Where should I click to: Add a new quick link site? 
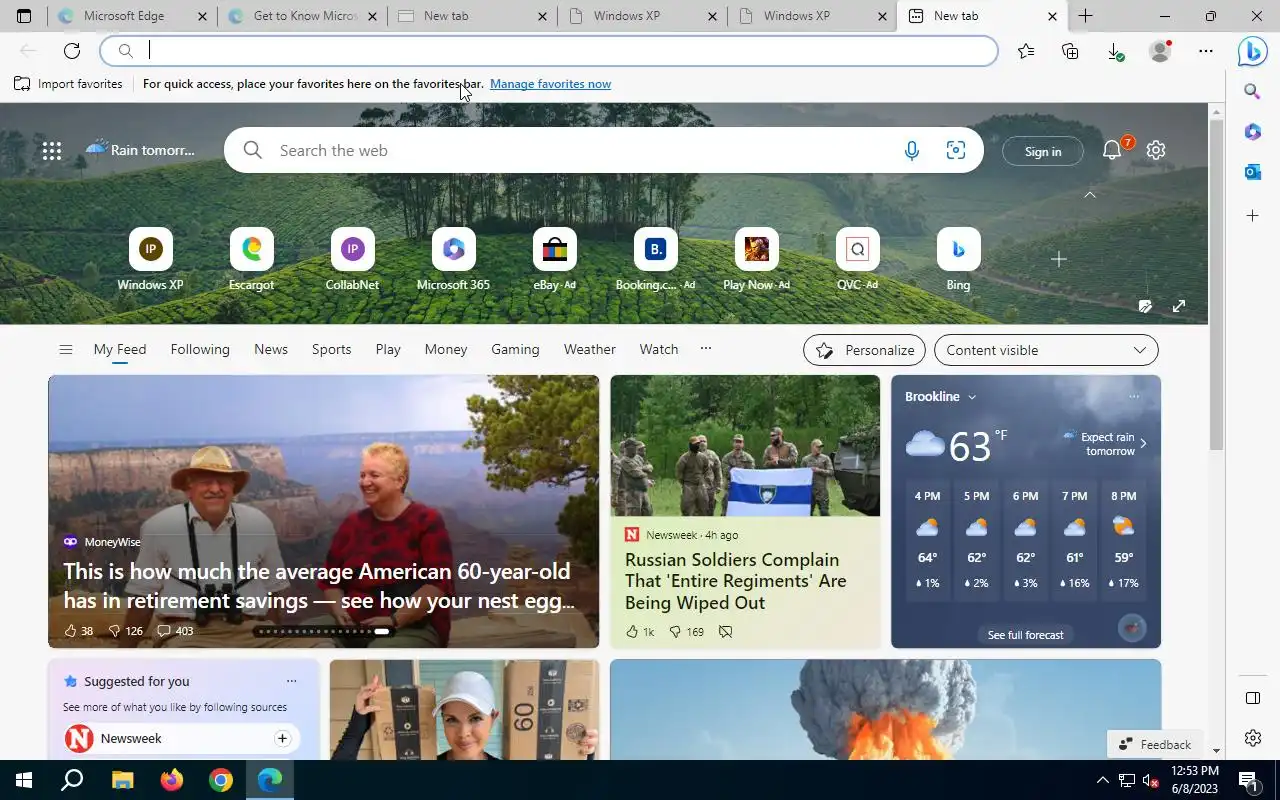1059,259
